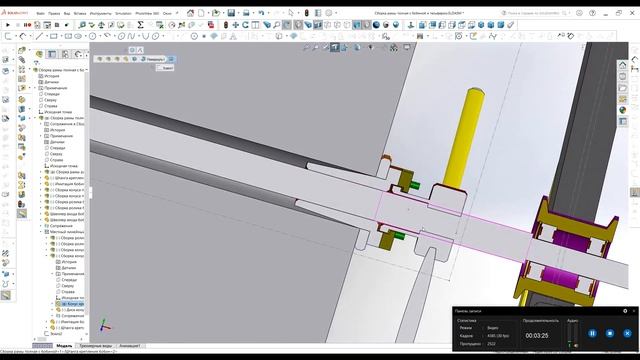Open the Окно menu
The height and width of the screenshot is (360, 640).
click(167, 13)
